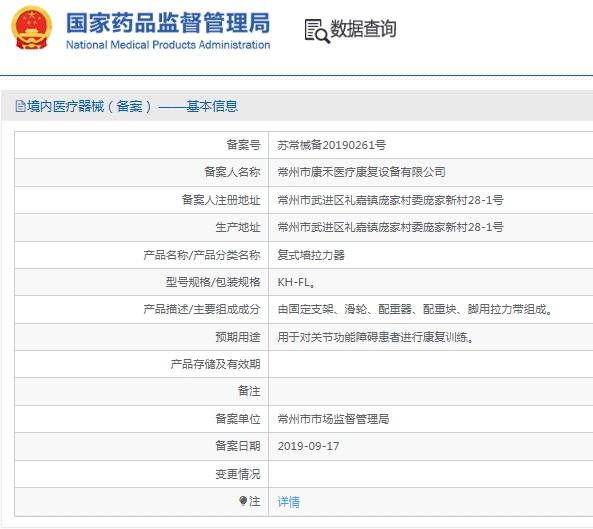The width and height of the screenshot is (593, 529).
Task: Select the 备案单位 label
Action: 238,419
